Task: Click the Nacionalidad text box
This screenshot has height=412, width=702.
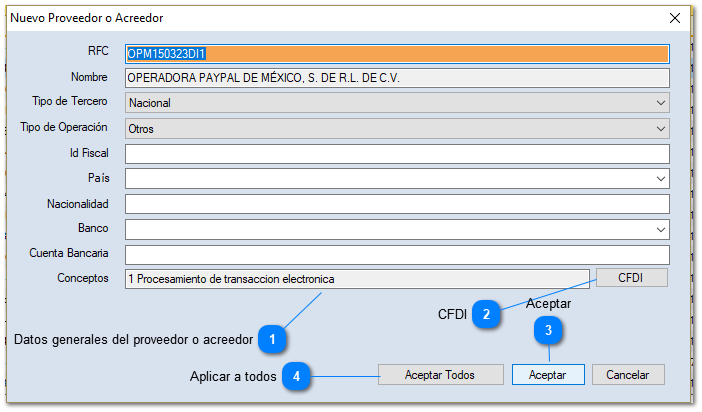Action: (396, 204)
